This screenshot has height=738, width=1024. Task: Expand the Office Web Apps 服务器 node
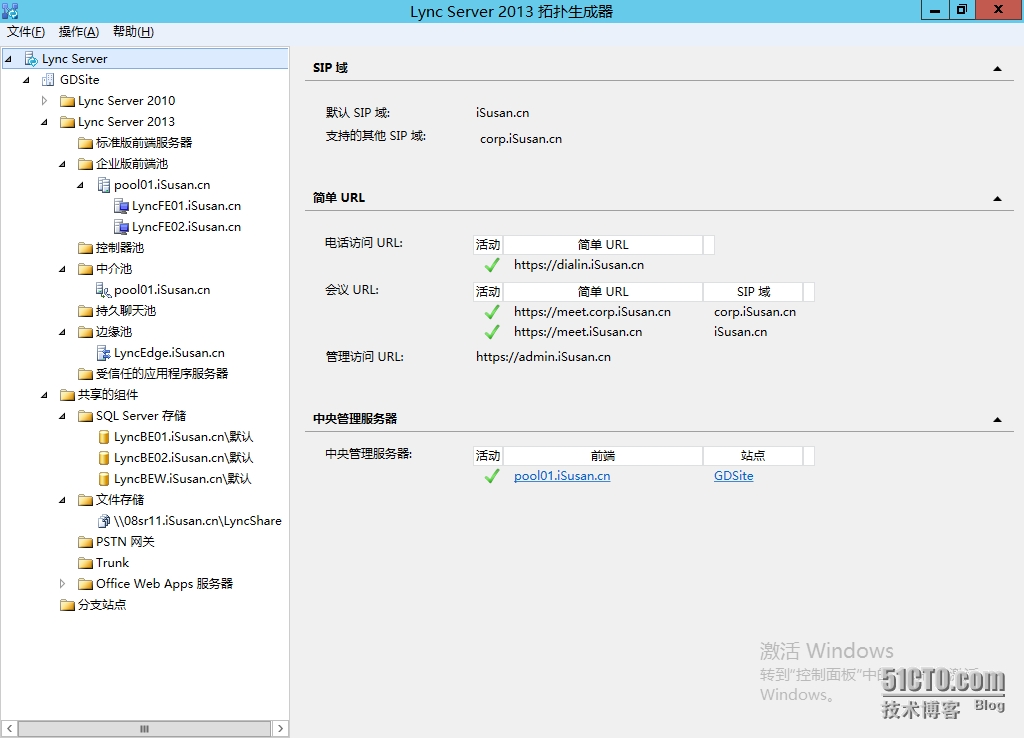coord(63,584)
